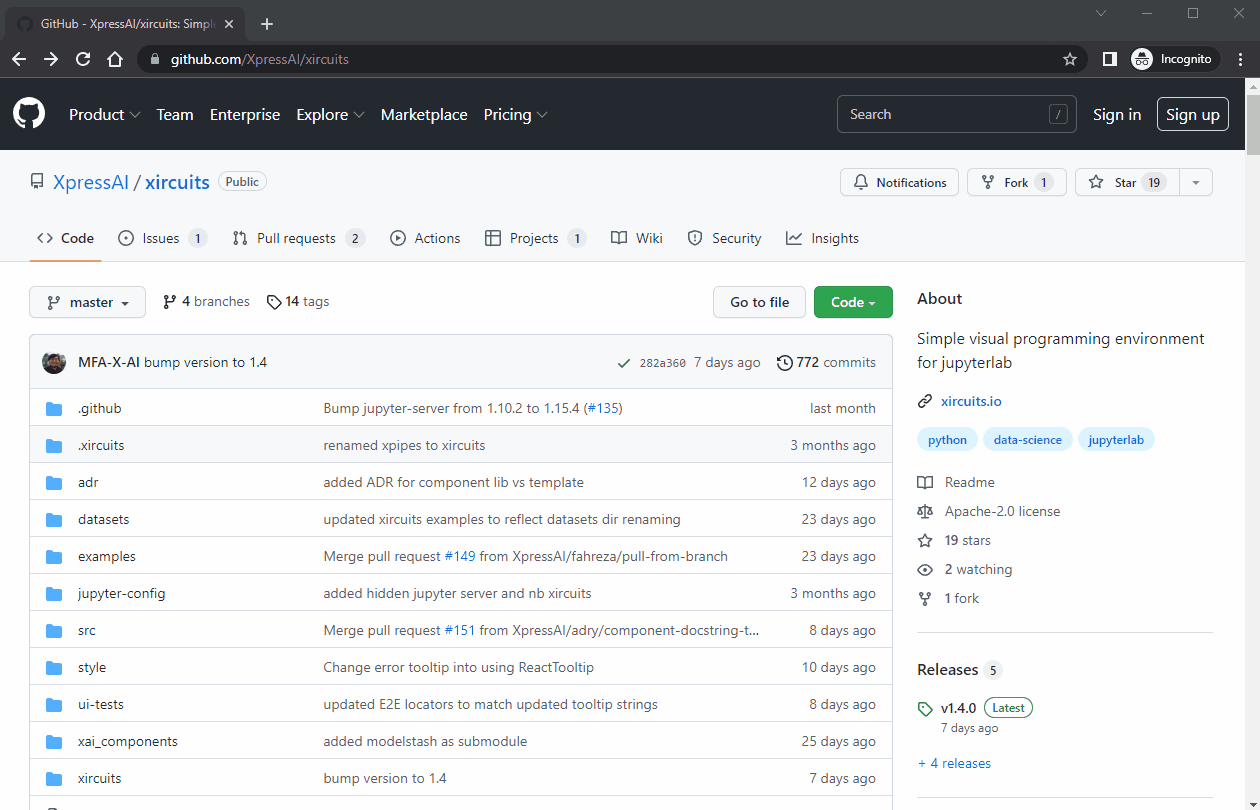Switch to the Pull requests tab
The image size is (1260, 810).
[x=298, y=238]
